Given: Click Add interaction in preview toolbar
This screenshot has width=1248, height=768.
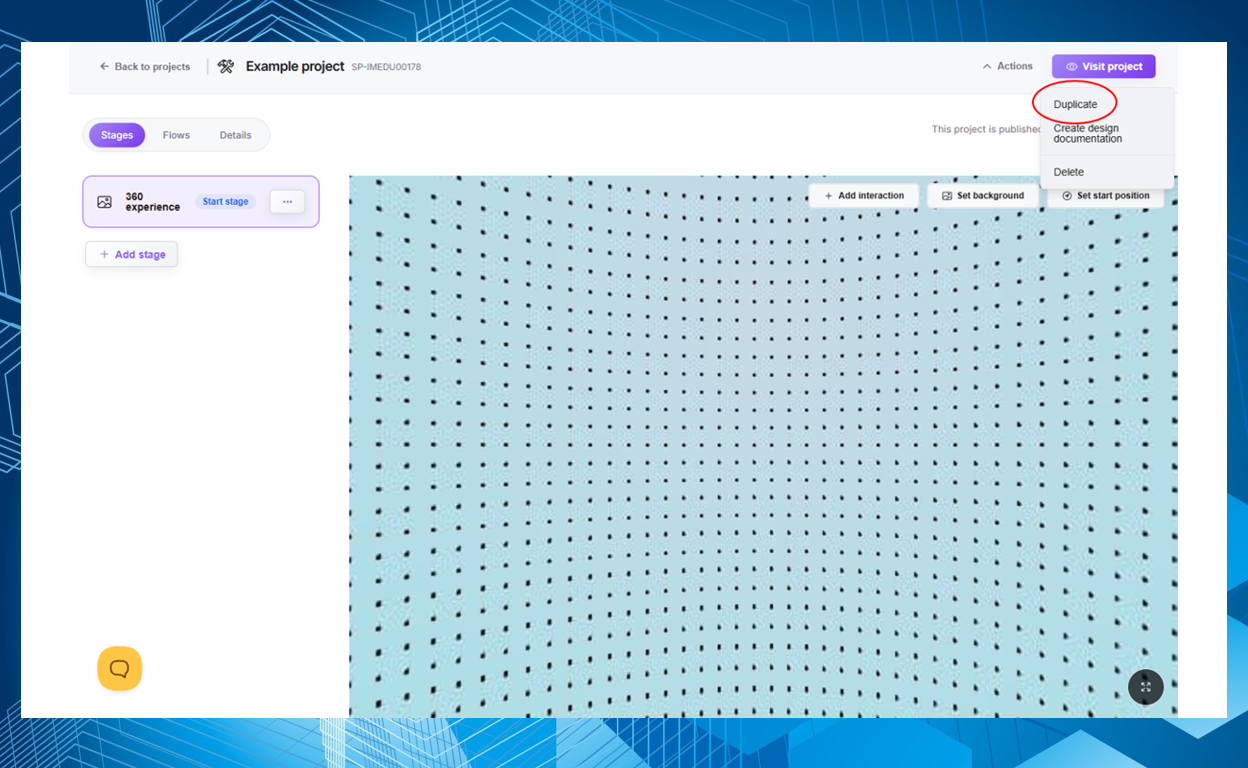Looking at the screenshot, I should coord(863,196).
